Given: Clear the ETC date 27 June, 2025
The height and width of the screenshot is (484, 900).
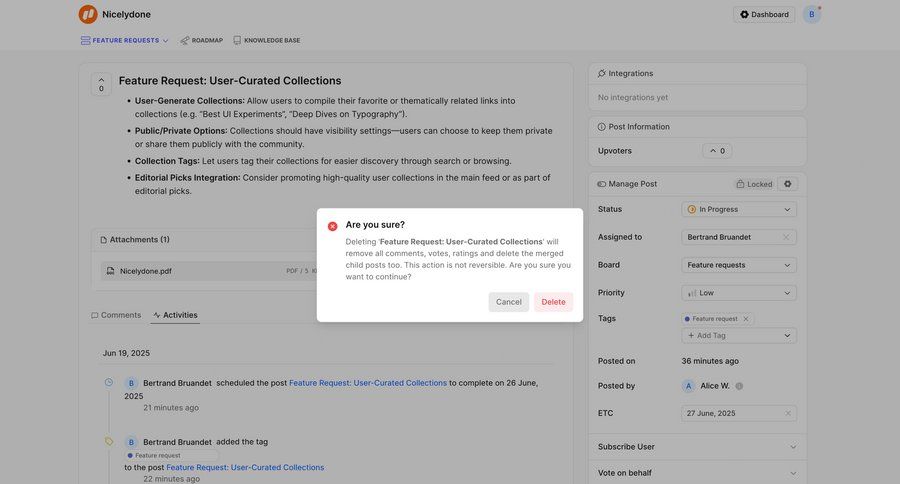Looking at the screenshot, I should 788,413.
